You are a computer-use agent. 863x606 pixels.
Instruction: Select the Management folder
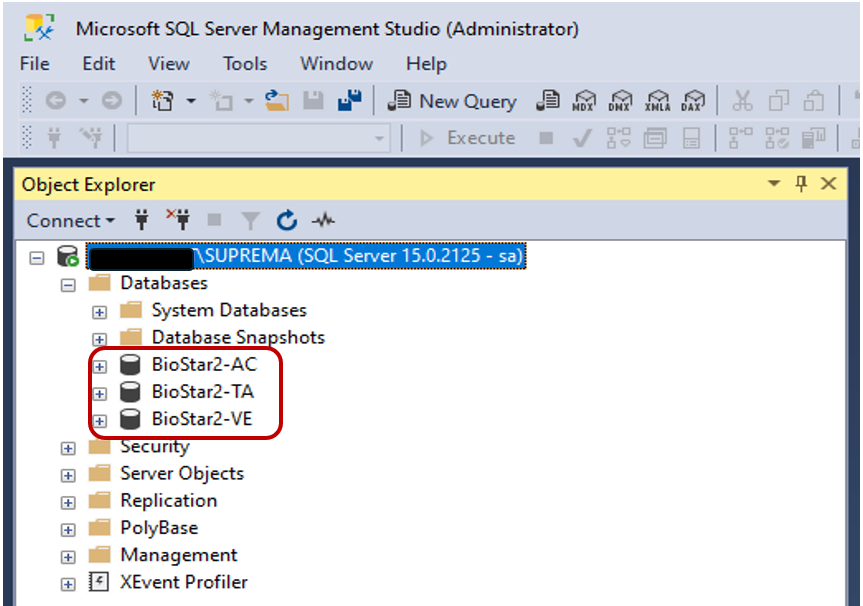pyautogui.click(x=179, y=555)
